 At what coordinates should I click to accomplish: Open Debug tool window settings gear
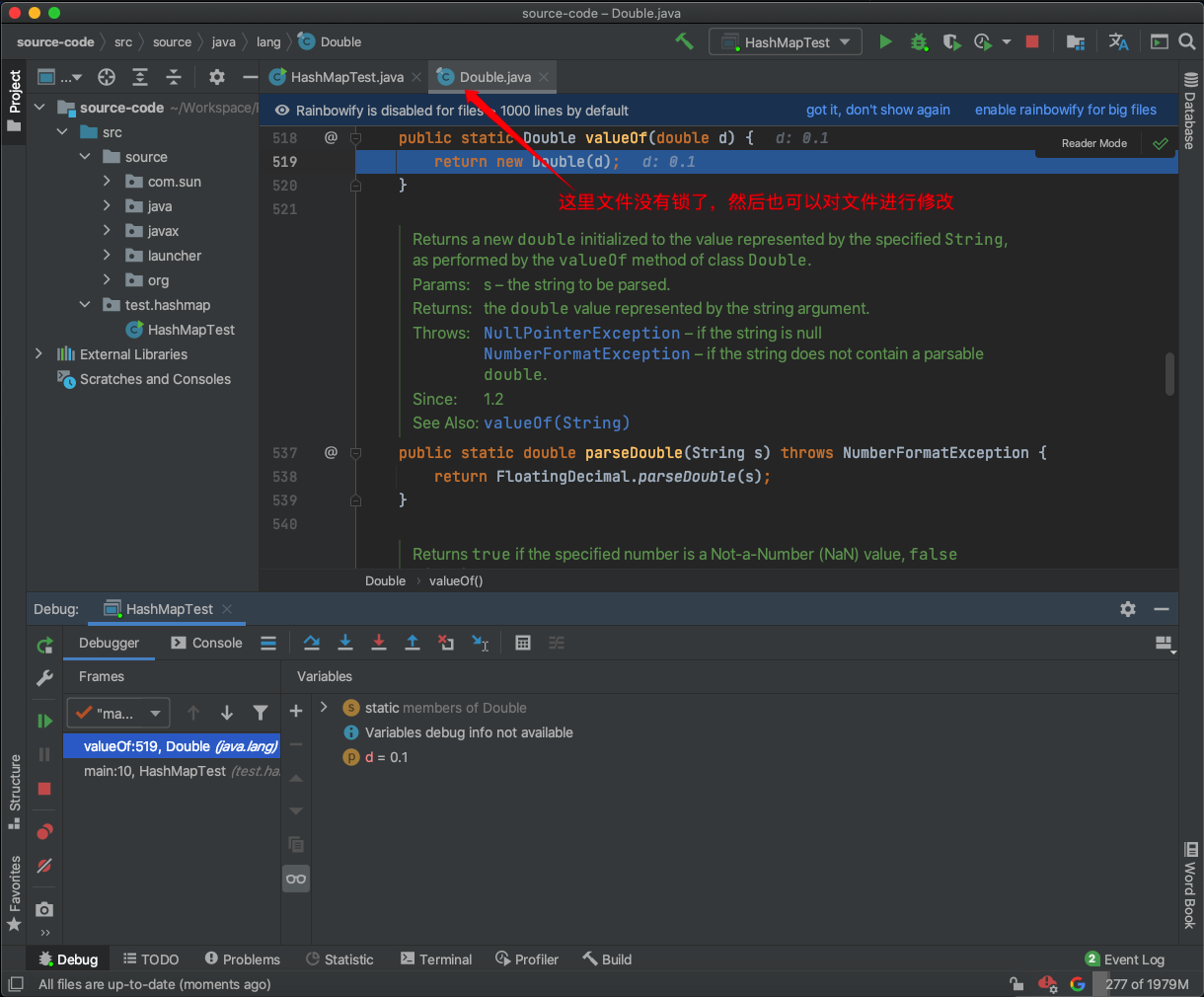point(1128,609)
